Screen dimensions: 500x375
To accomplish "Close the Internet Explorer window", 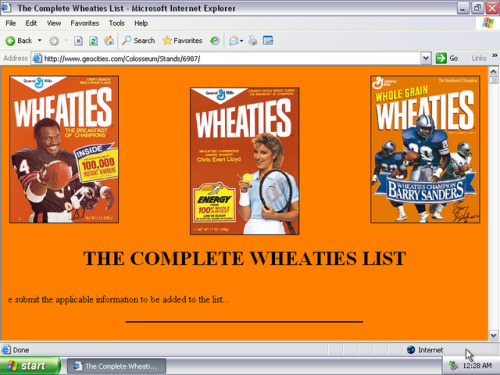I will click(492, 8).
